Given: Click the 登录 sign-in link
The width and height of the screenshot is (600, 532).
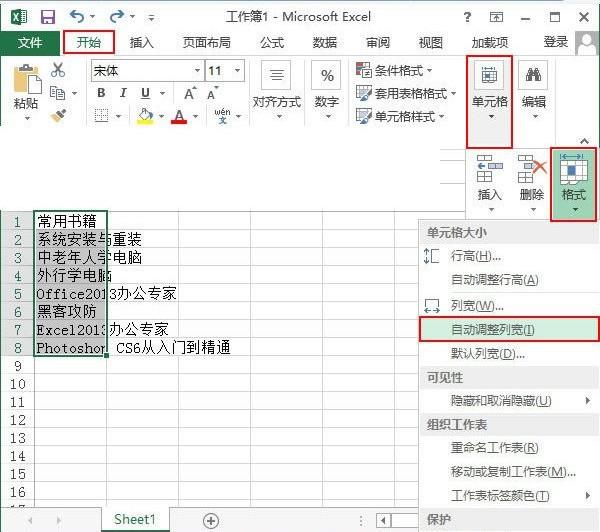Looking at the screenshot, I should coord(556,42).
